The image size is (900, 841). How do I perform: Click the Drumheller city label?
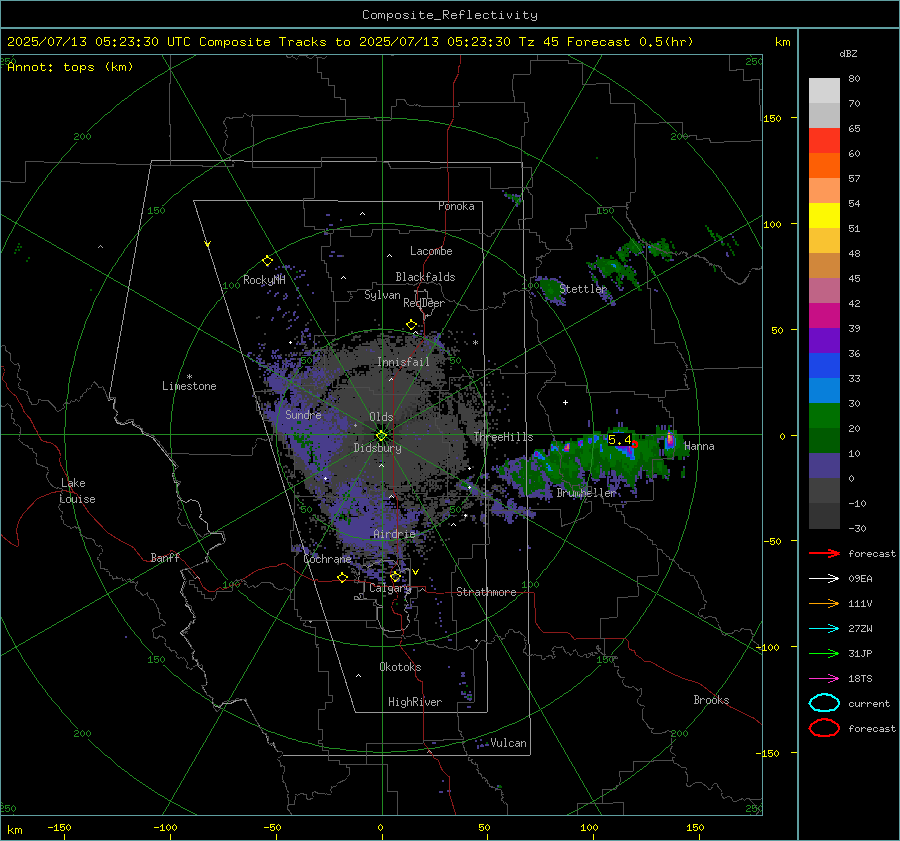click(x=586, y=493)
